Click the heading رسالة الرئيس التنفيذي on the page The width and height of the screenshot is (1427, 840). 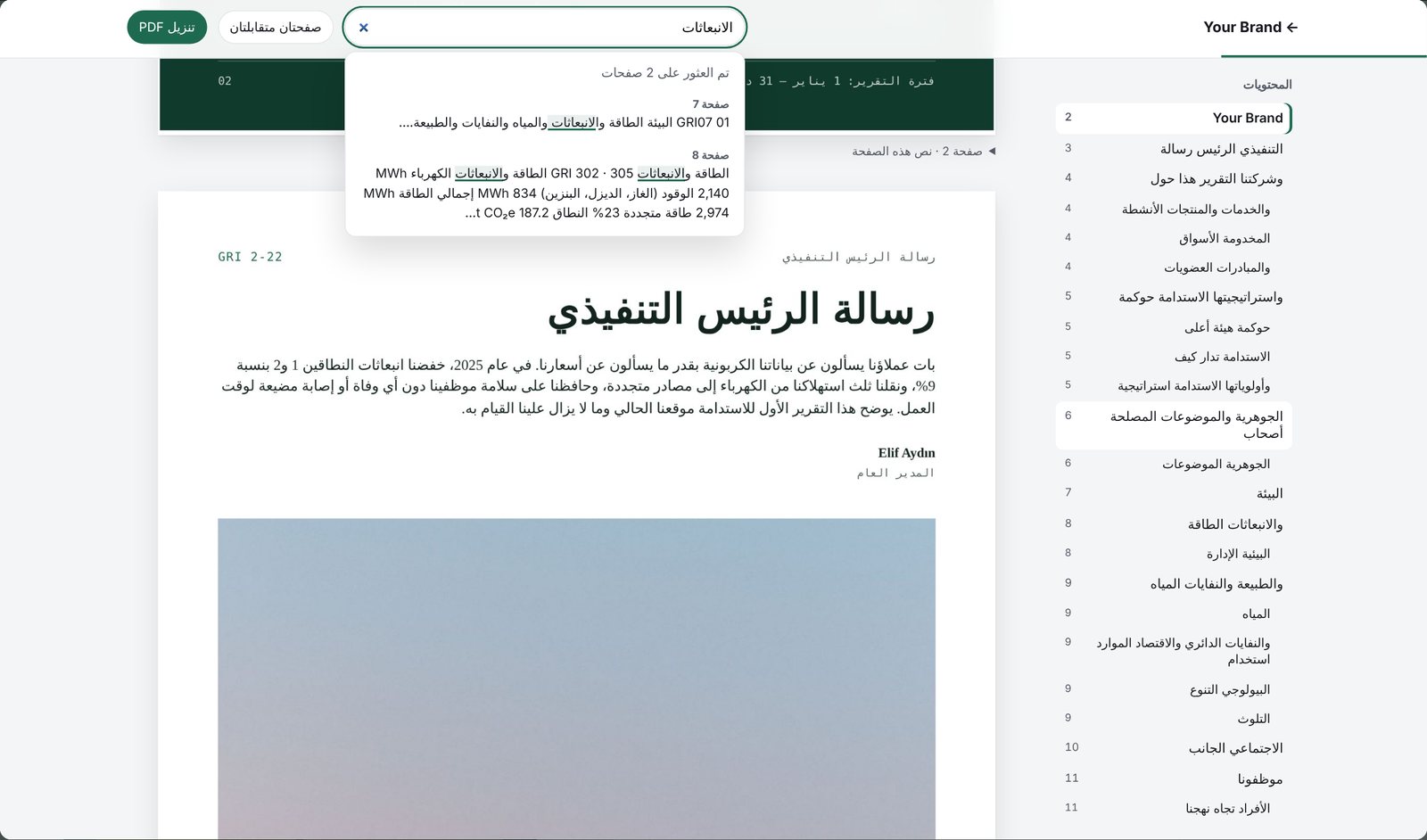click(741, 310)
